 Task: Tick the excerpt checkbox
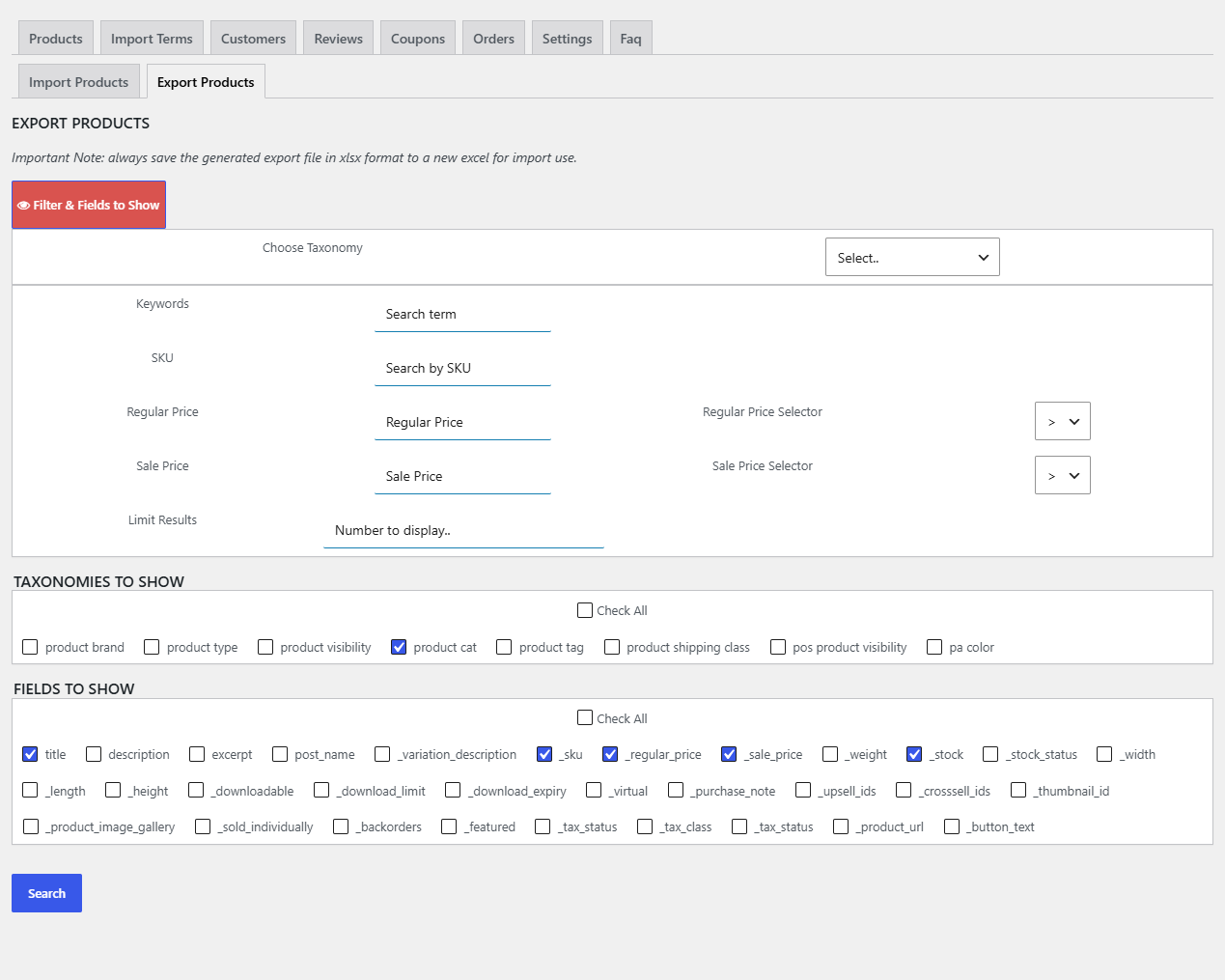(197, 754)
